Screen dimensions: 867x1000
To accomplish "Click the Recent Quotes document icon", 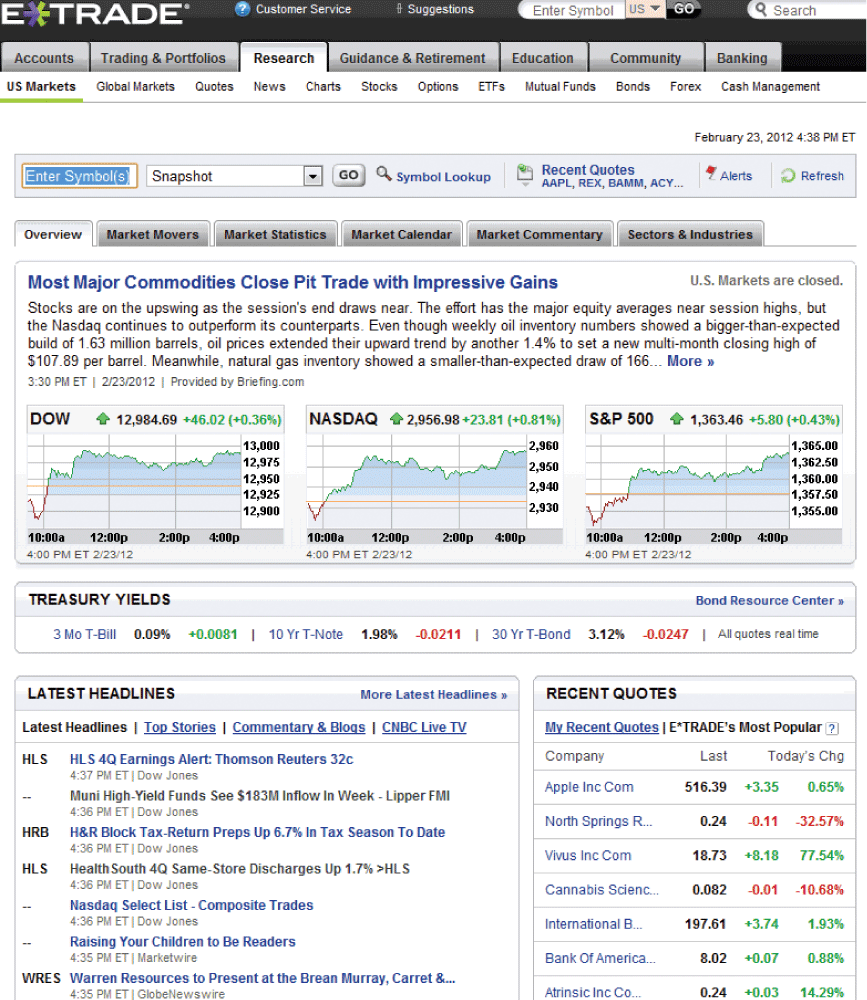I will [x=524, y=175].
